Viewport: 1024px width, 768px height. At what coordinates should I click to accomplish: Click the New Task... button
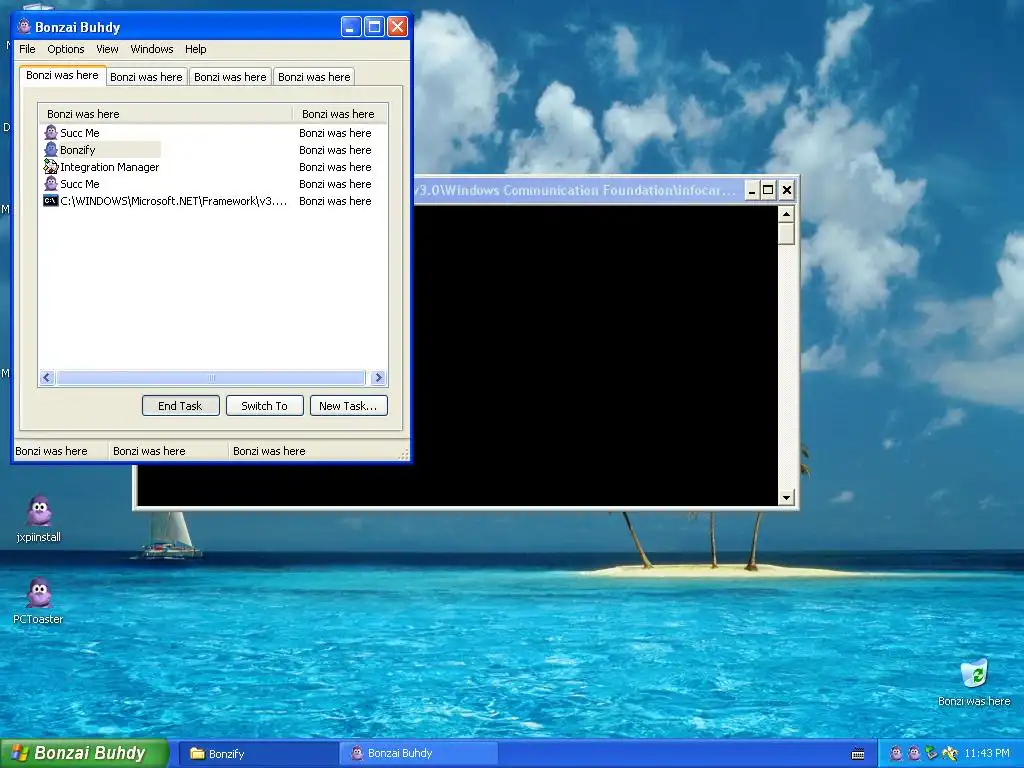click(348, 406)
